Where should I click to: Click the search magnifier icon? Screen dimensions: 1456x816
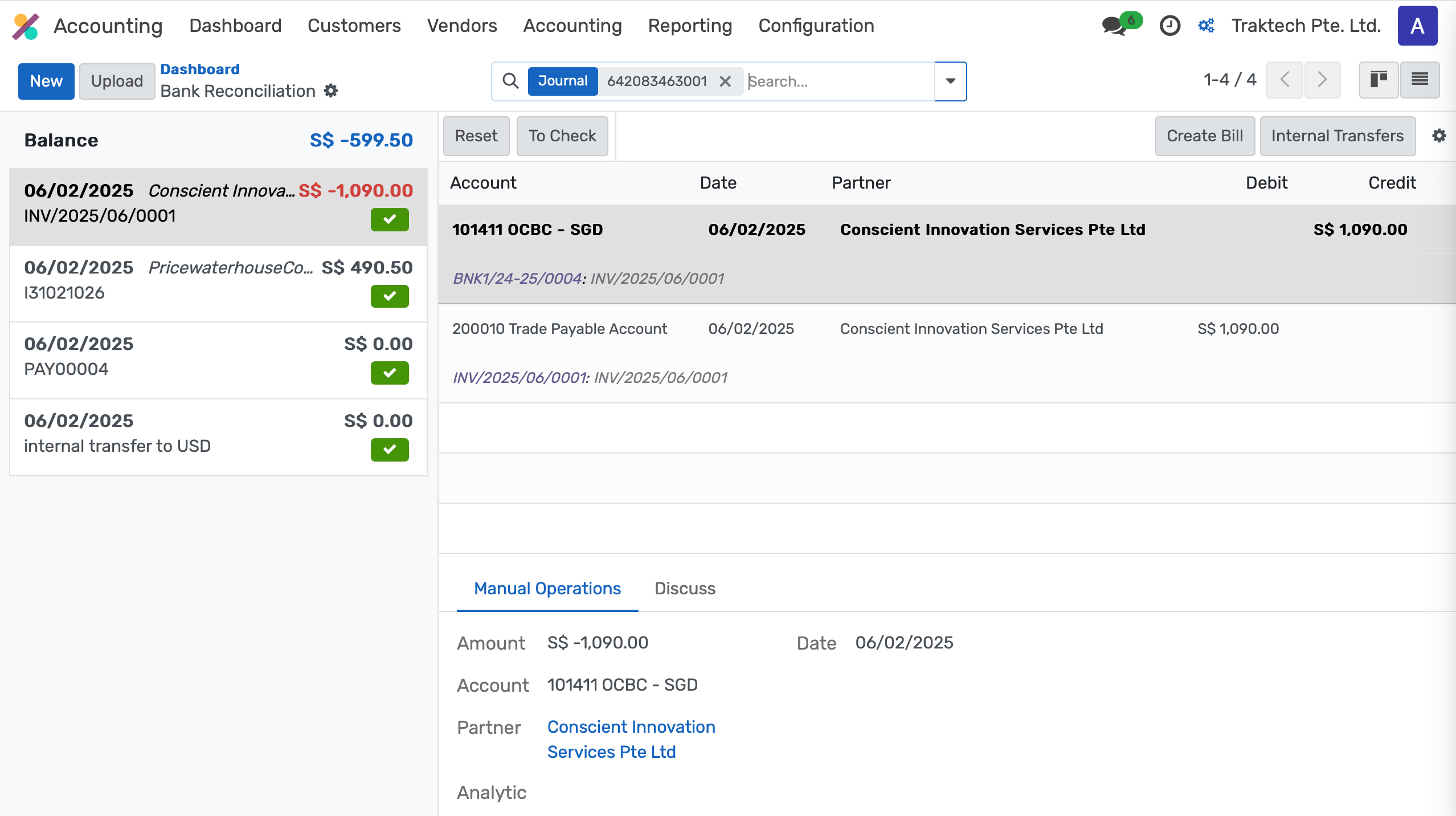511,81
